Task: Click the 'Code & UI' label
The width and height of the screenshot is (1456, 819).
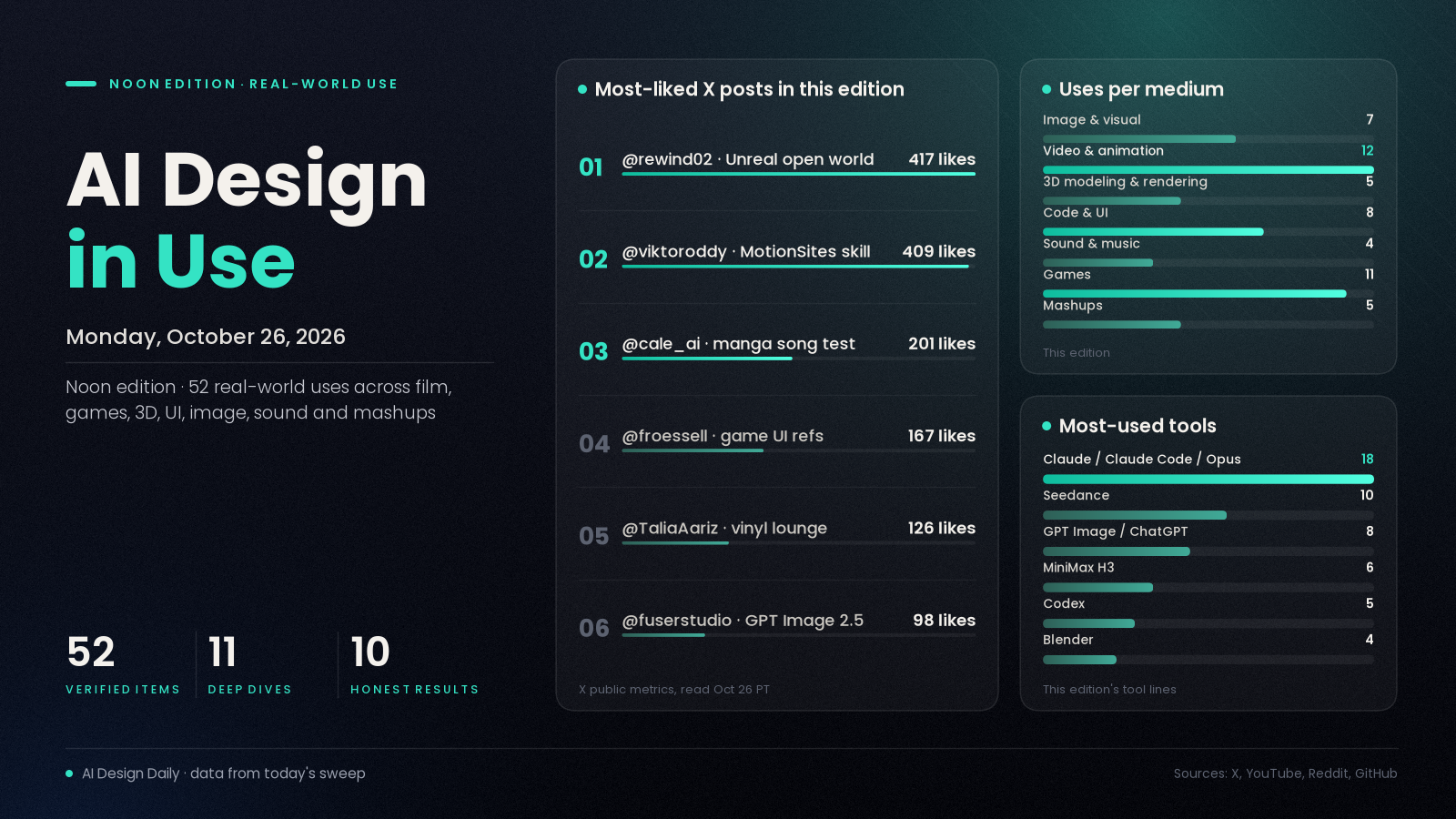Action: coord(1076,212)
